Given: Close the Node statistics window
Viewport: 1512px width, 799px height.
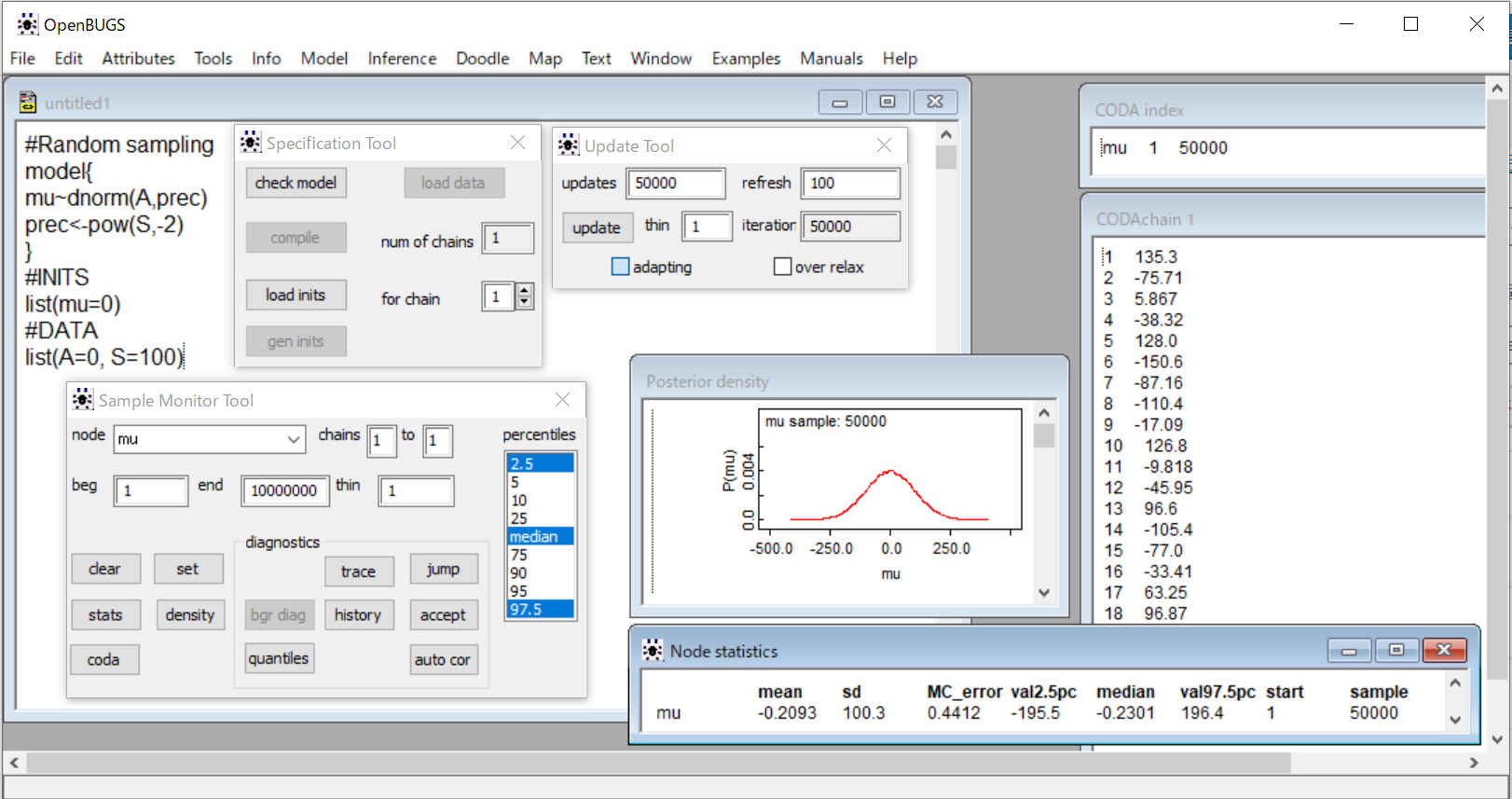Looking at the screenshot, I should pos(1445,650).
